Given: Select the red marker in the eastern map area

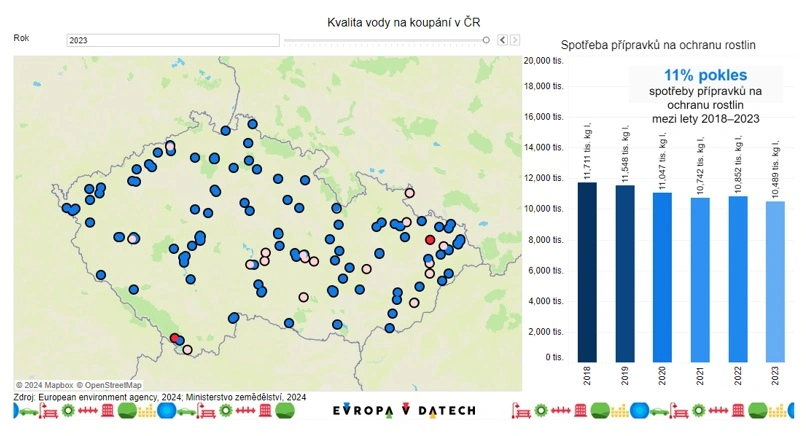Looking at the screenshot, I should 430,240.
